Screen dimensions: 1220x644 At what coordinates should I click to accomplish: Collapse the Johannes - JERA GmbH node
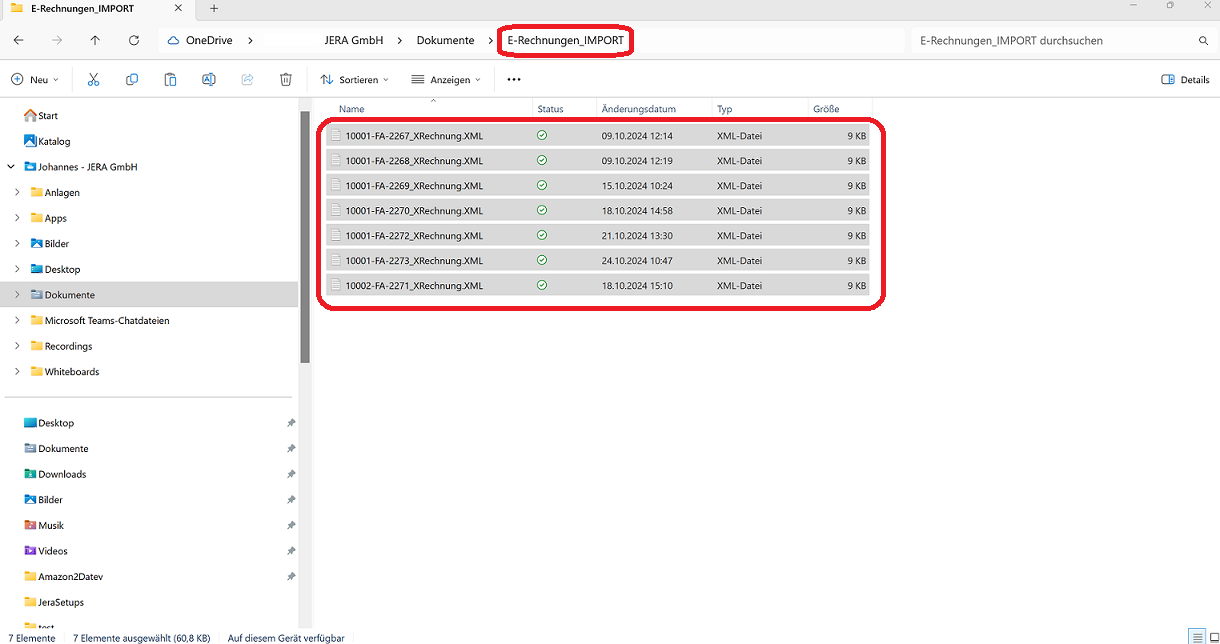[x=11, y=167]
